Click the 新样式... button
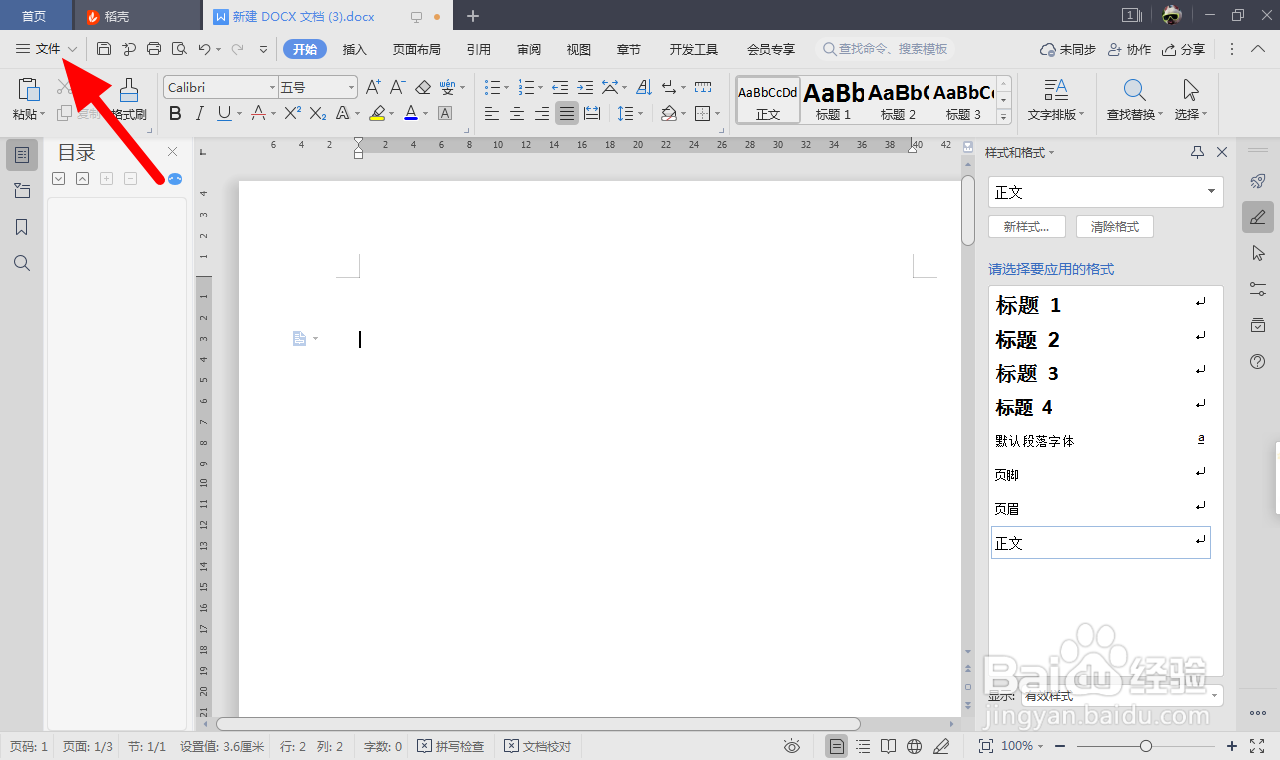This screenshot has height=760, width=1280. point(1027,227)
